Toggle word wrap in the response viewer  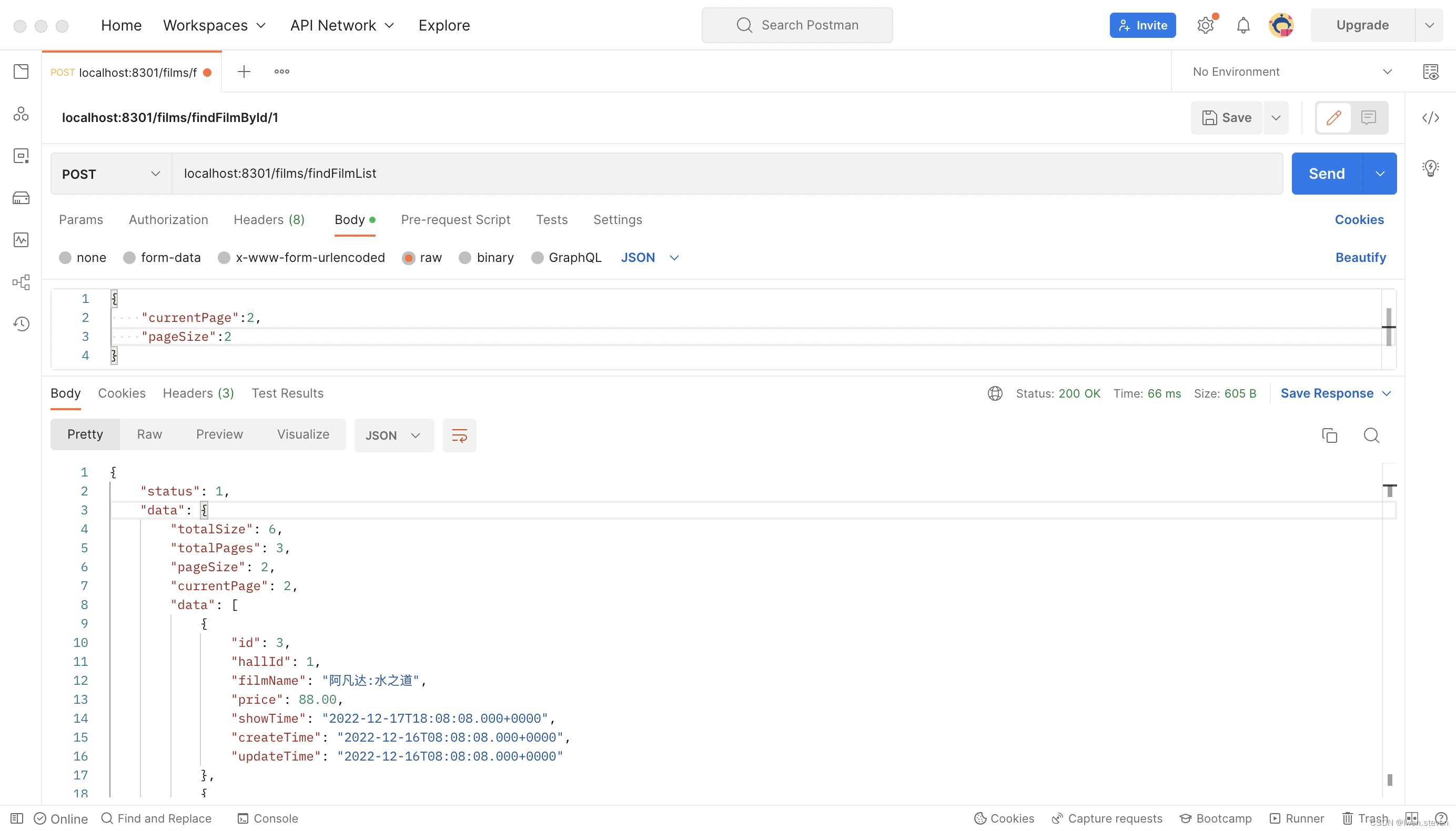(459, 435)
